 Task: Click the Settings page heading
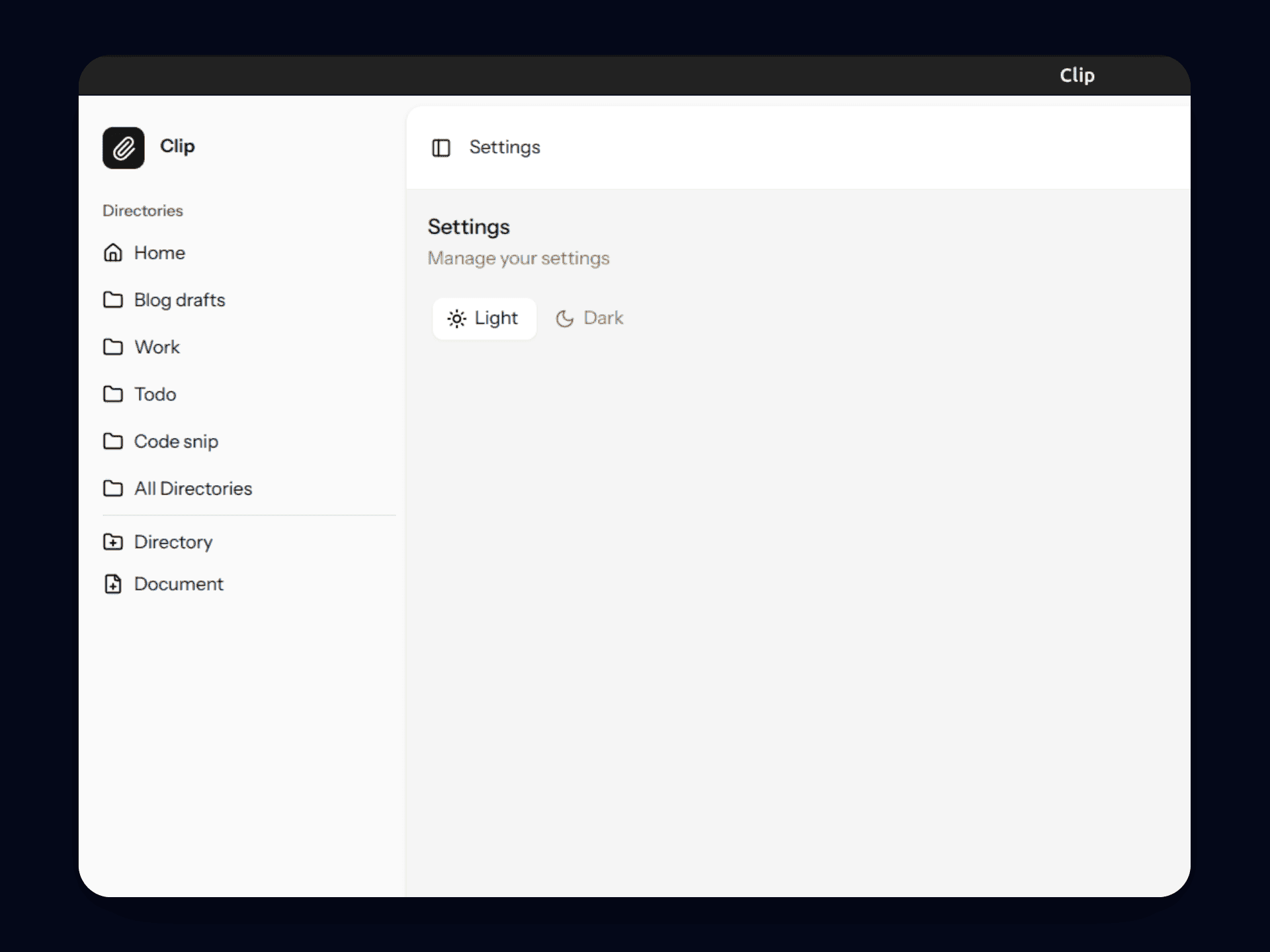point(468,227)
